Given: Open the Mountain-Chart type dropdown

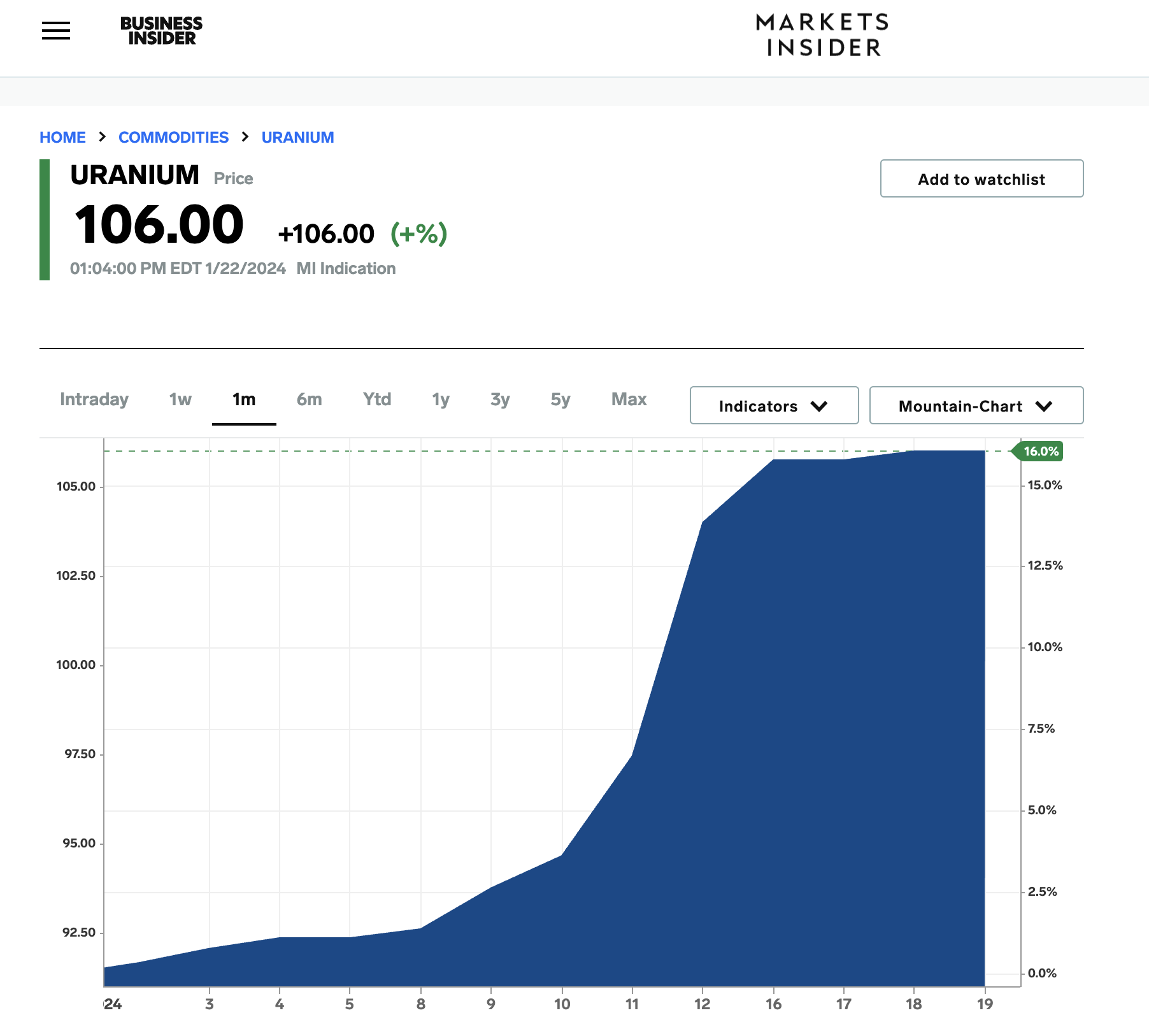Looking at the screenshot, I should [x=976, y=405].
